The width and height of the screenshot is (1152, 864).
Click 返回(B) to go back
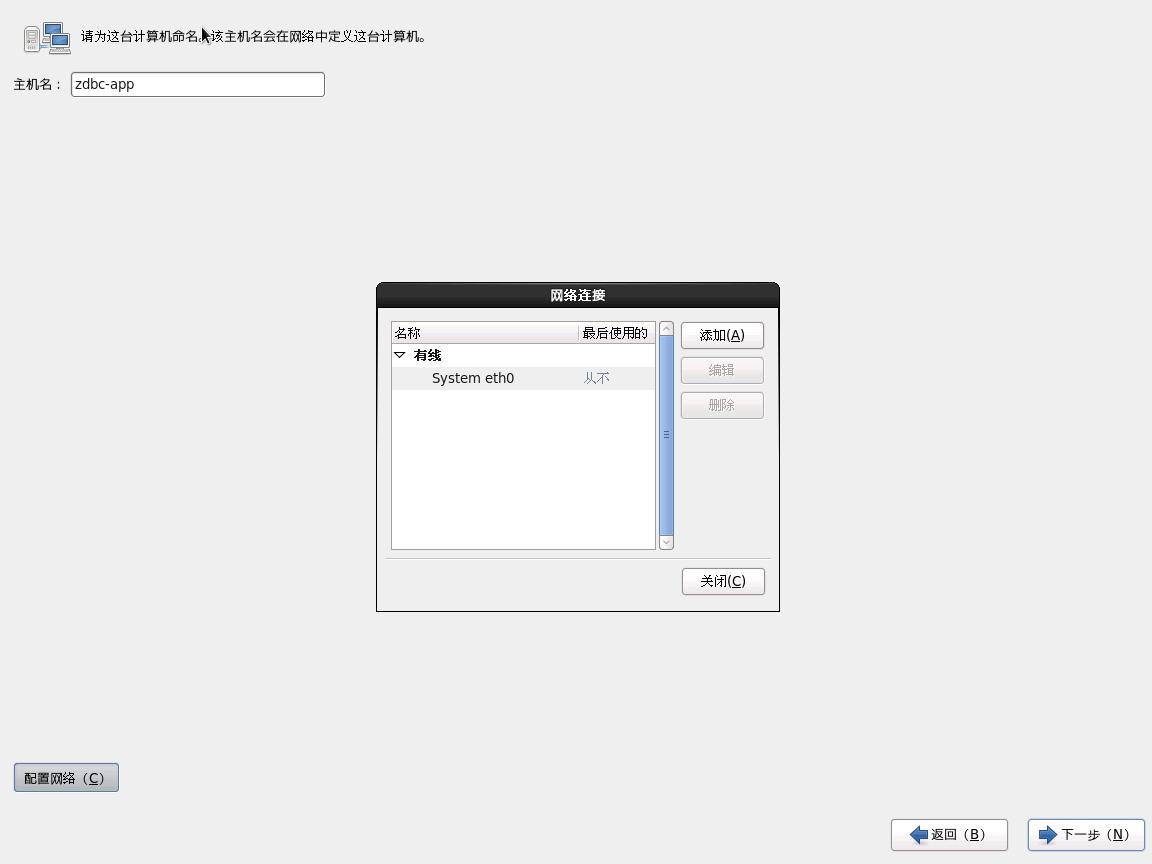[x=948, y=835]
